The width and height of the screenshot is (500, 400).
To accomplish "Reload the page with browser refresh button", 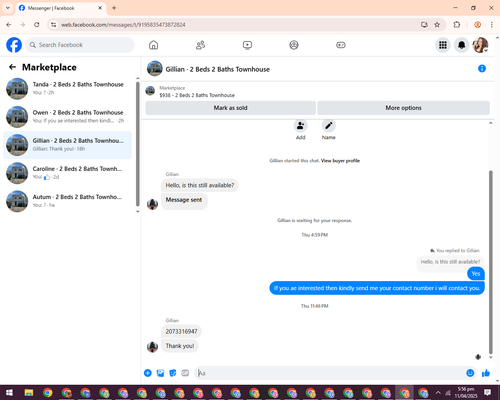I will [37, 24].
